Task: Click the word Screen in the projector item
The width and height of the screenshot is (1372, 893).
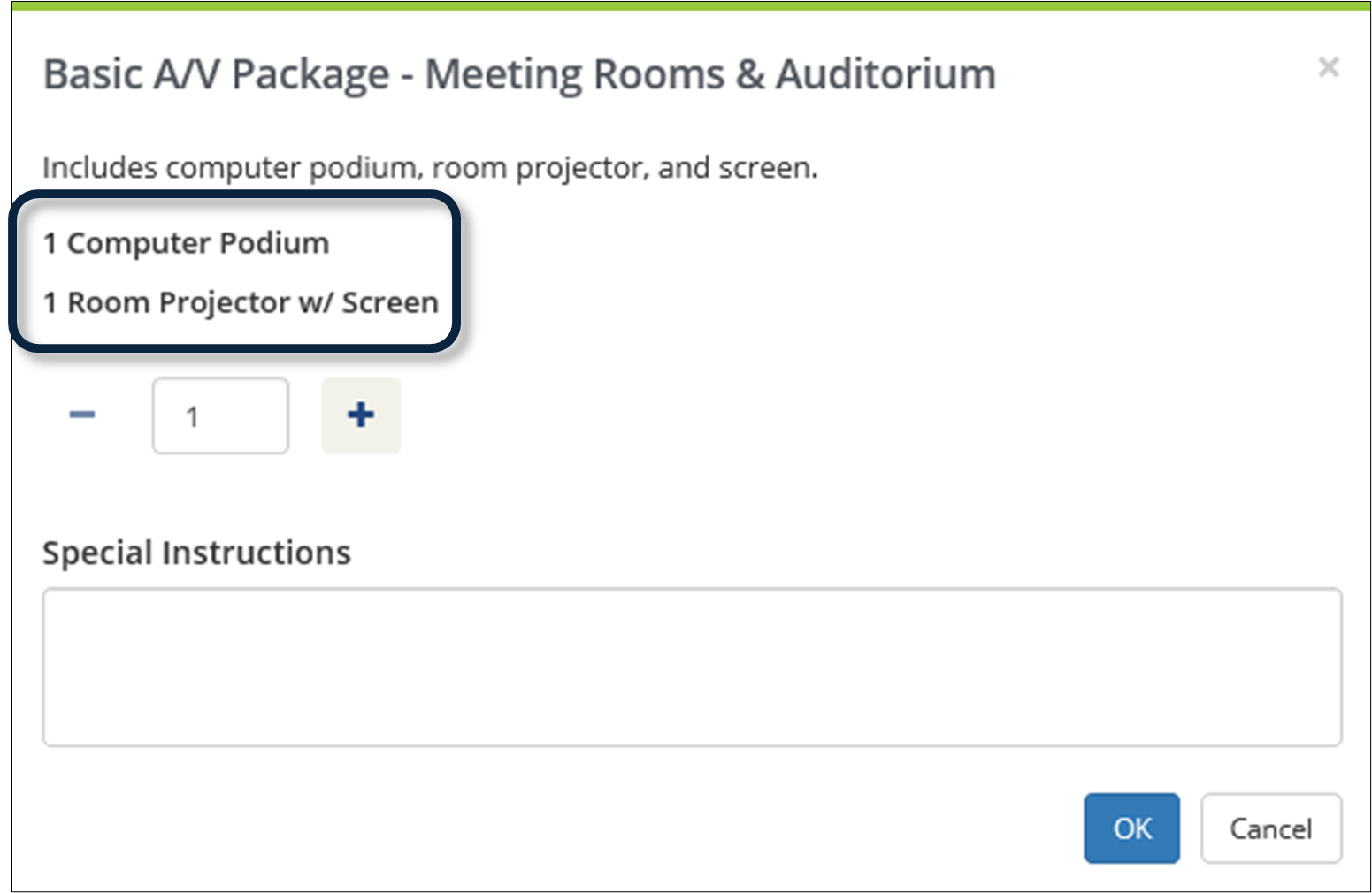Action: 390,303
